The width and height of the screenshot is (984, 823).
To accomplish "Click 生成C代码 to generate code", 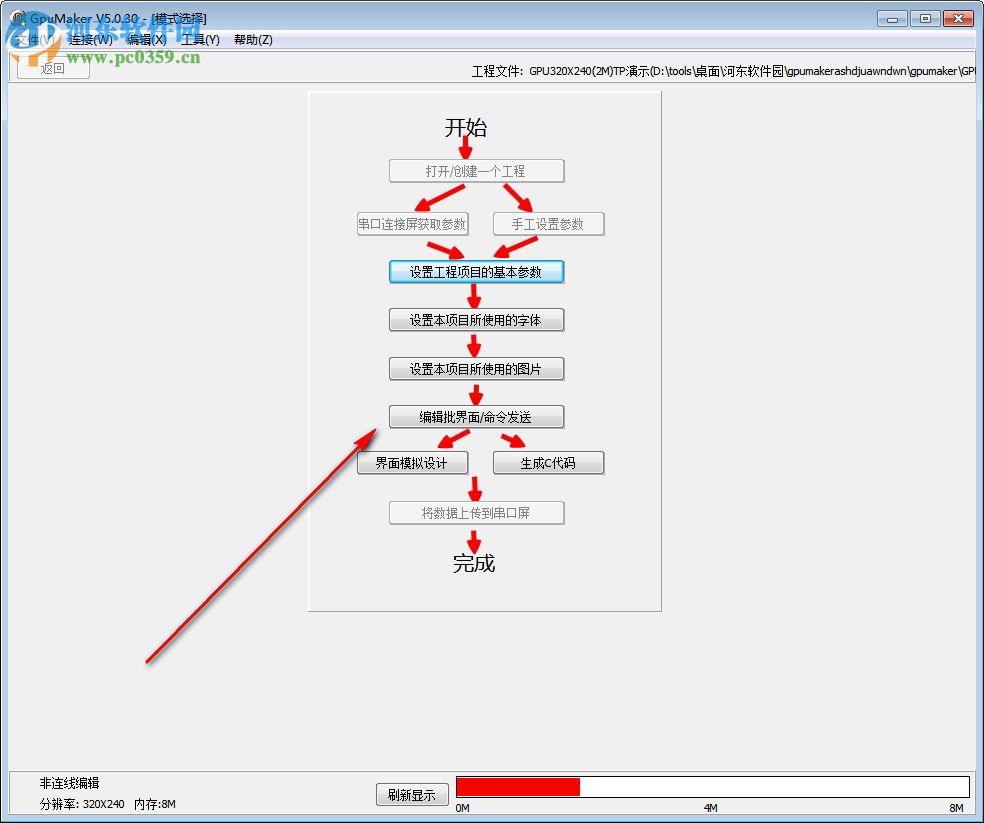I will (x=548, y=462).
